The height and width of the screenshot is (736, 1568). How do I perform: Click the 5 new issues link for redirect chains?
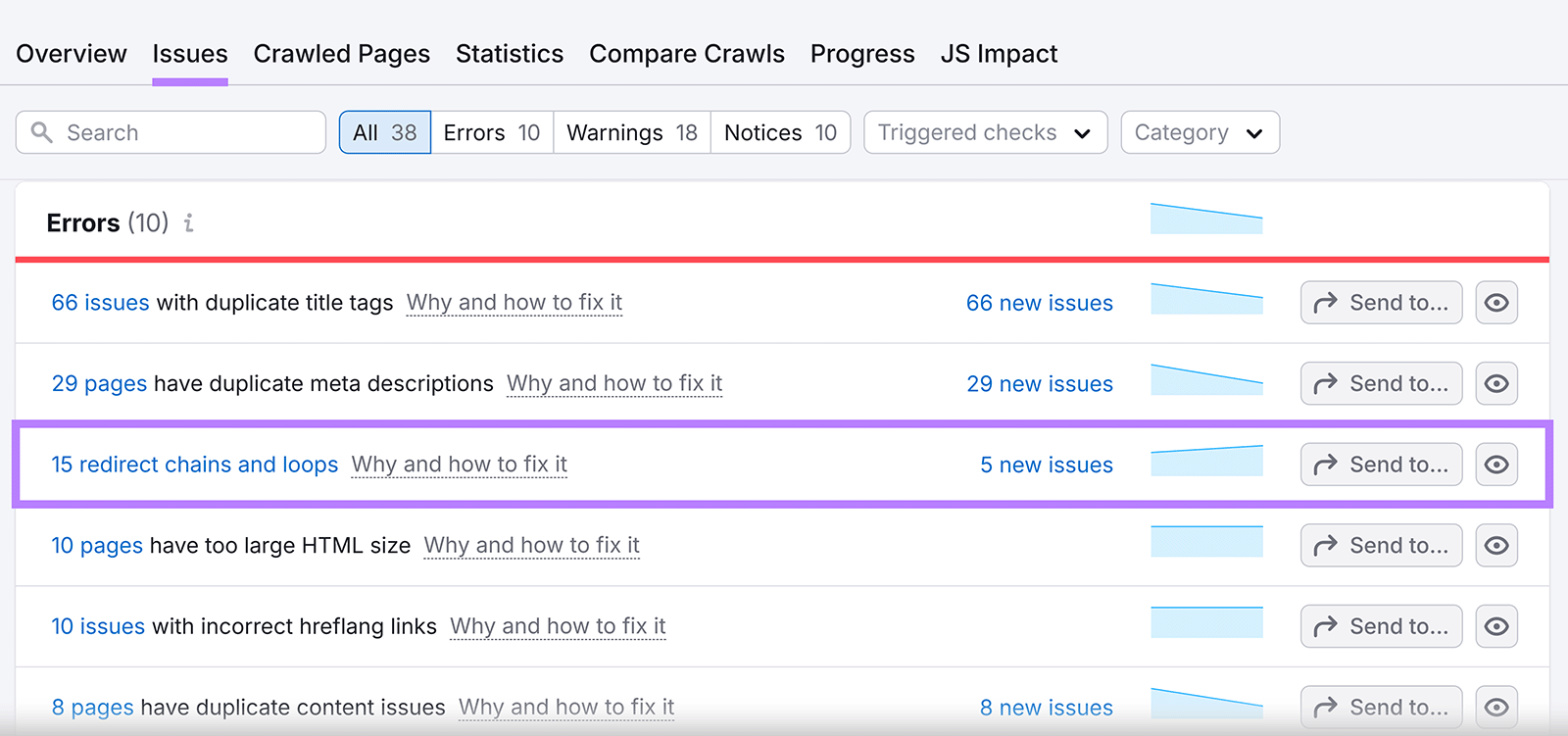(1045, 465)
